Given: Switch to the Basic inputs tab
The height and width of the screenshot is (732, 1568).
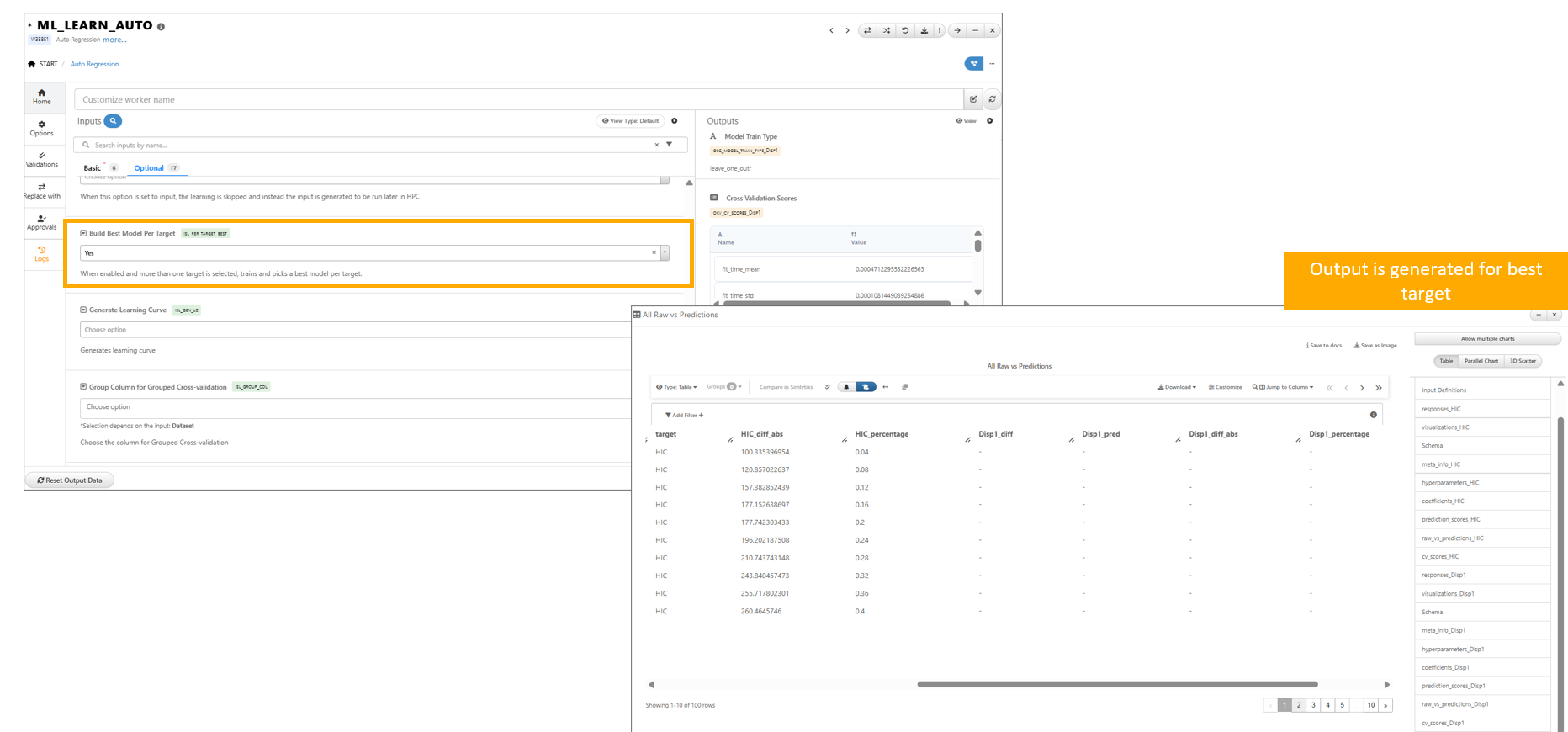Looking at the screenshot, I should pyautogui.click(x=93, y=168).
